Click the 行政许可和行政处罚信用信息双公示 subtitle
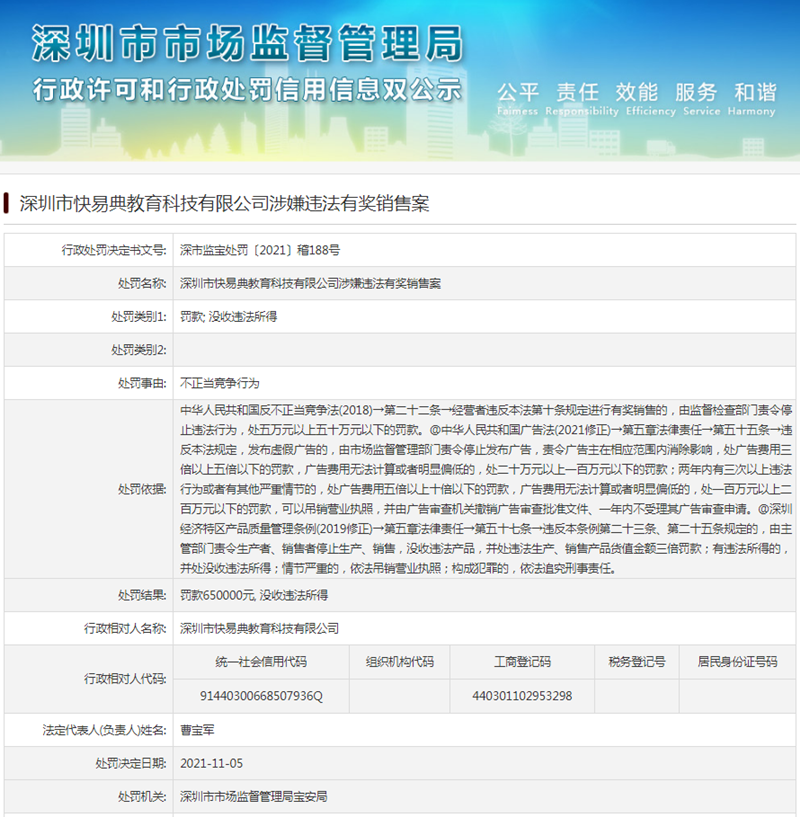The image size is (800, 817). pyautogui.click(x=248, y=90)
